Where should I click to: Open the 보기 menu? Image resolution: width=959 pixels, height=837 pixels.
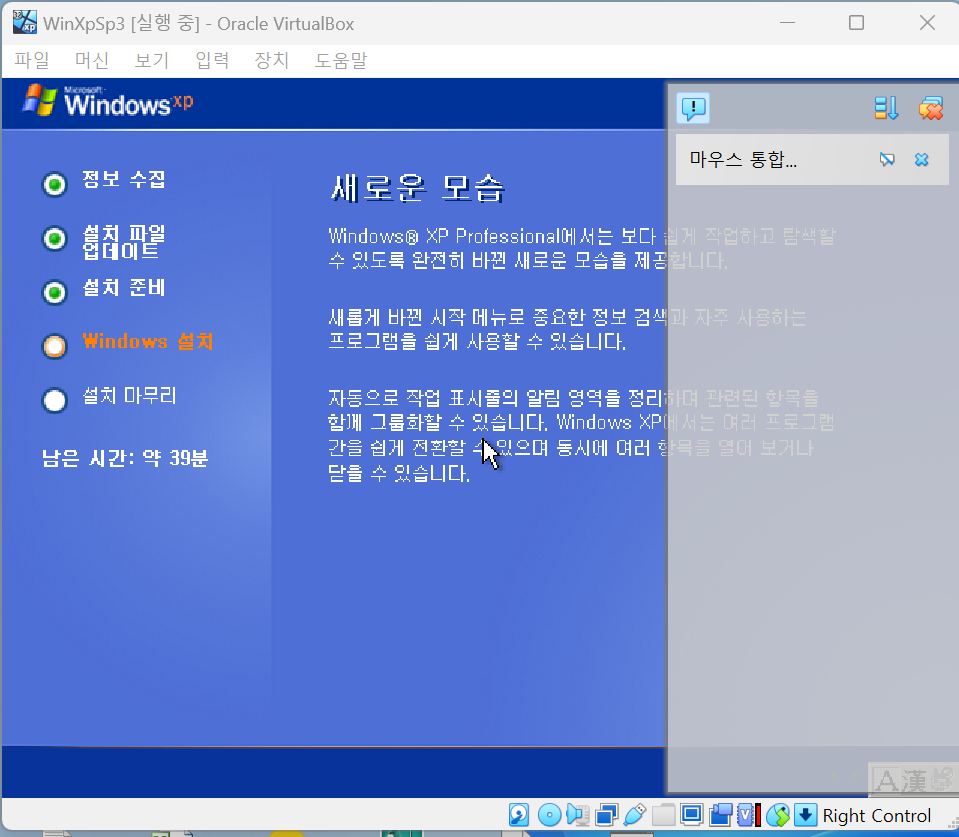coord(152,60)
